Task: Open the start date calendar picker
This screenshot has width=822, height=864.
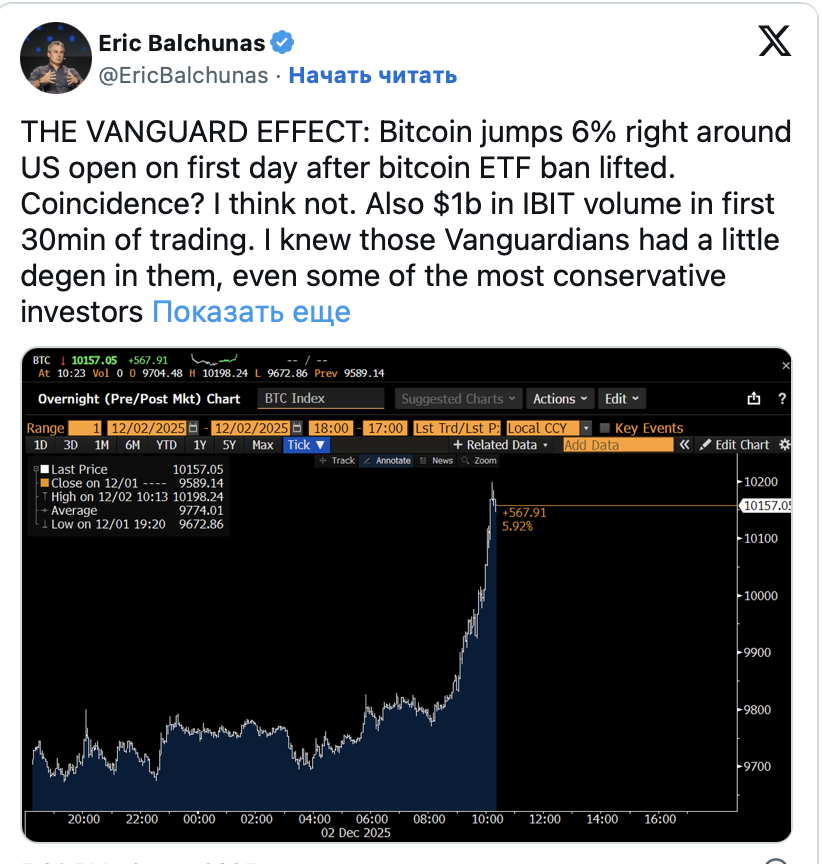Action: [193, 428]
